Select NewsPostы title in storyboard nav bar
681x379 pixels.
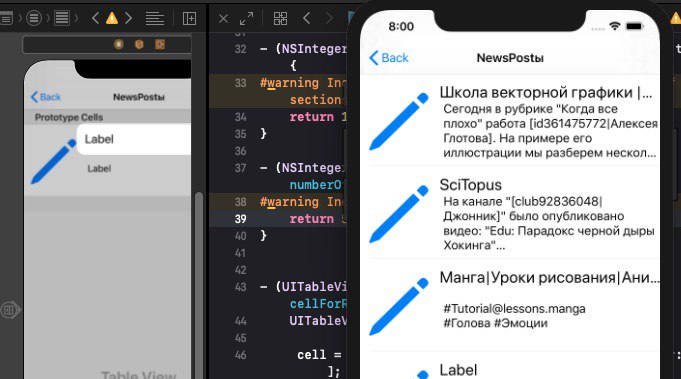click(x=139, y=97)
